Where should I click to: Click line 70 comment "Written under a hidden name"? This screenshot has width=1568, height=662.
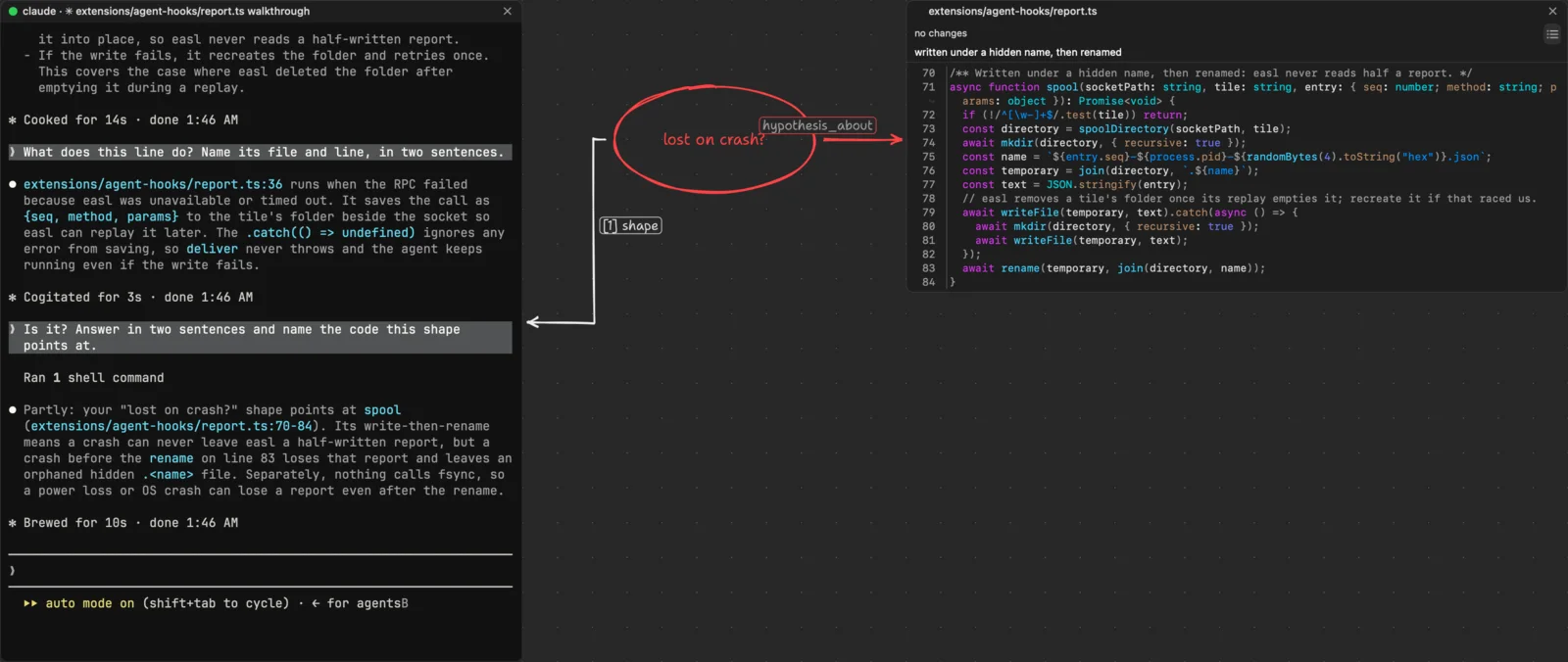pyautogui.click(x=1210, y=73)
